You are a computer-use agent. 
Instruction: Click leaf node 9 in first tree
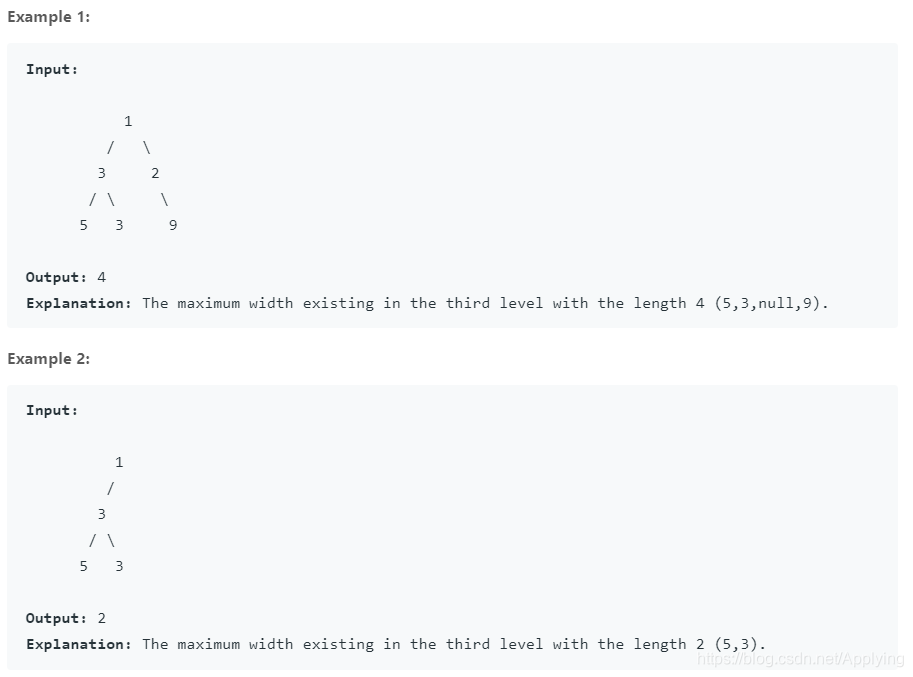173,225
